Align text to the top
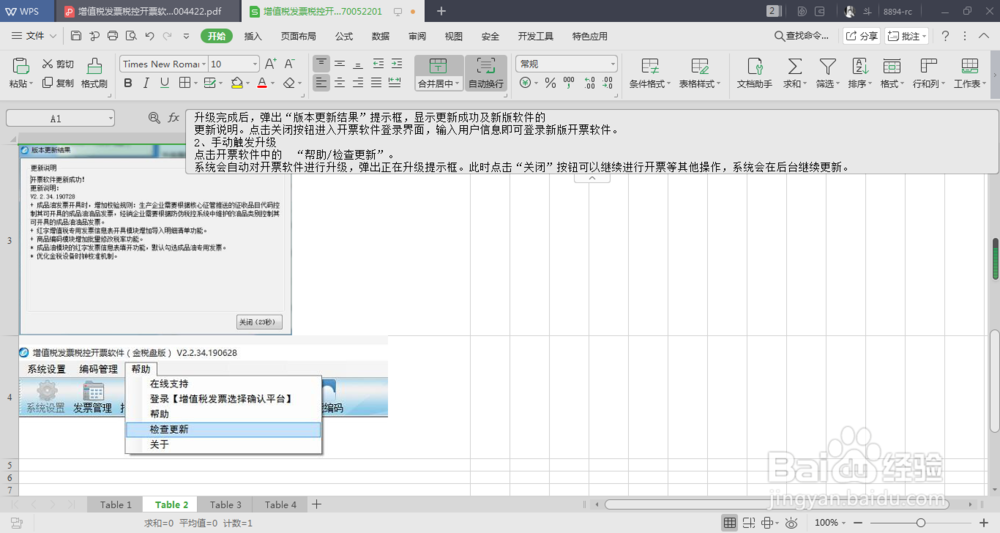This screenshot has width=1000, height=533. [x=321, y=63]
